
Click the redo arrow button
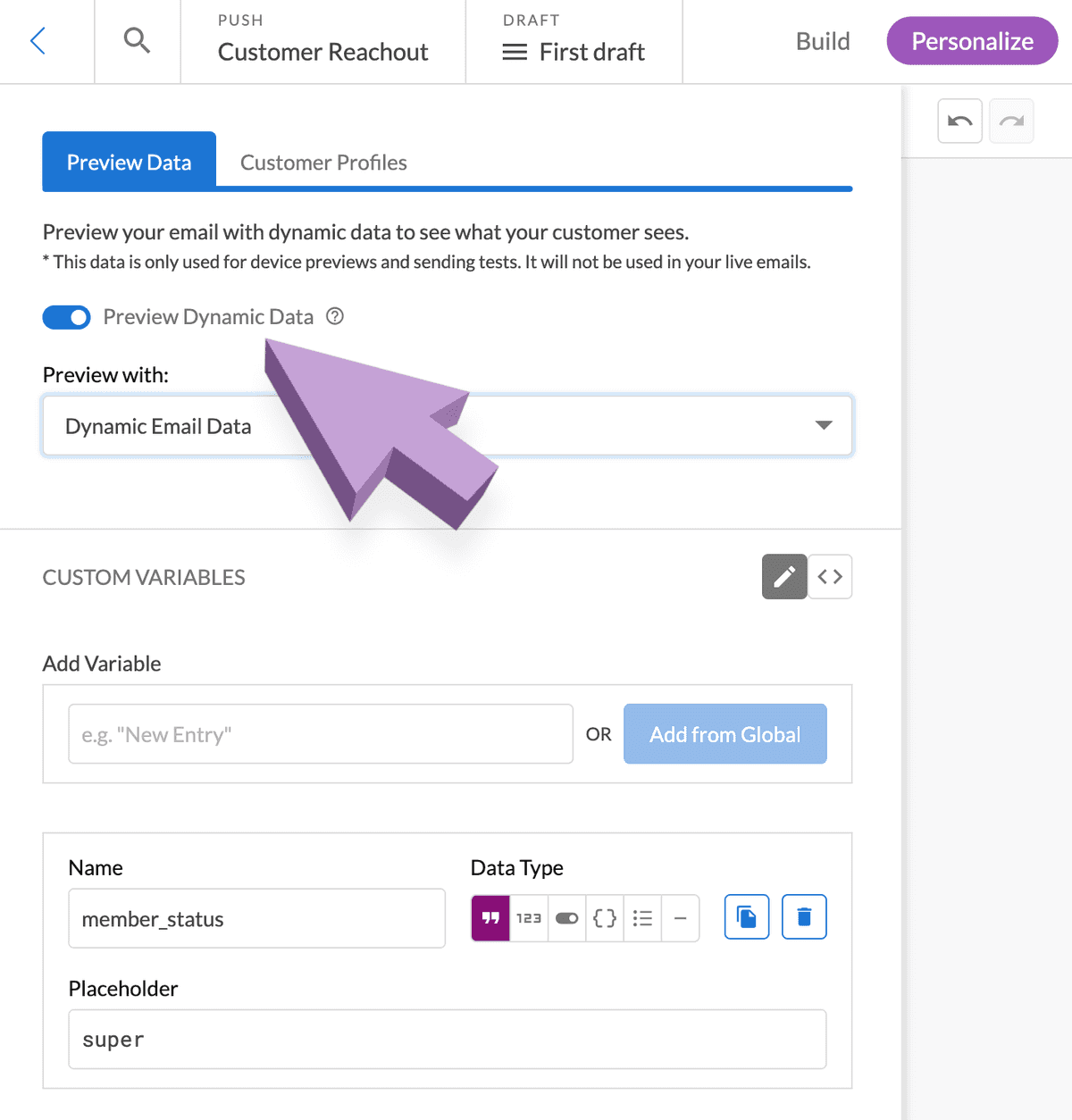[1011, 121]
